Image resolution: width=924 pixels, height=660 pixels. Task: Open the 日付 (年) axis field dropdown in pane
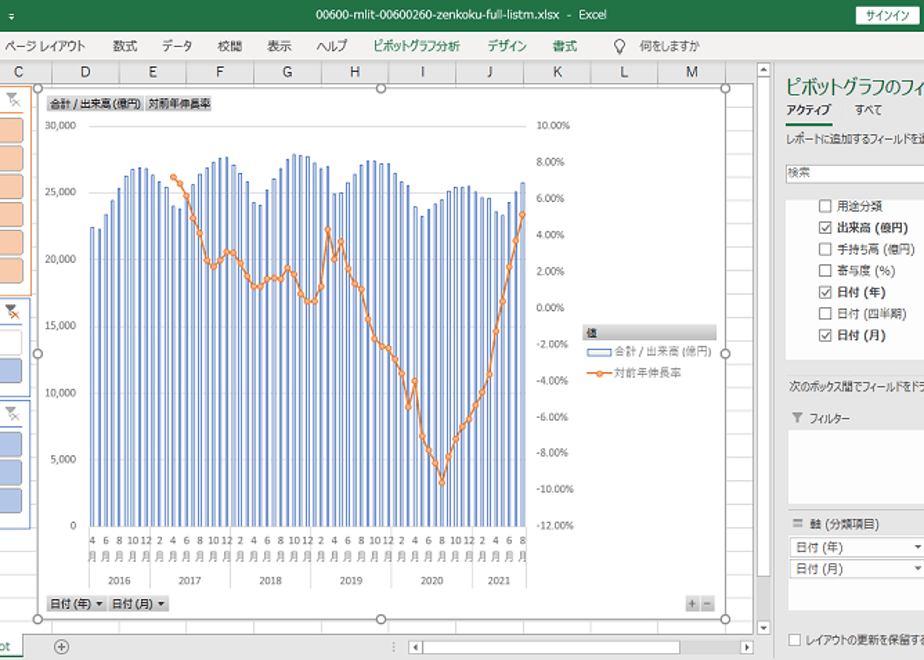[917, 547]
